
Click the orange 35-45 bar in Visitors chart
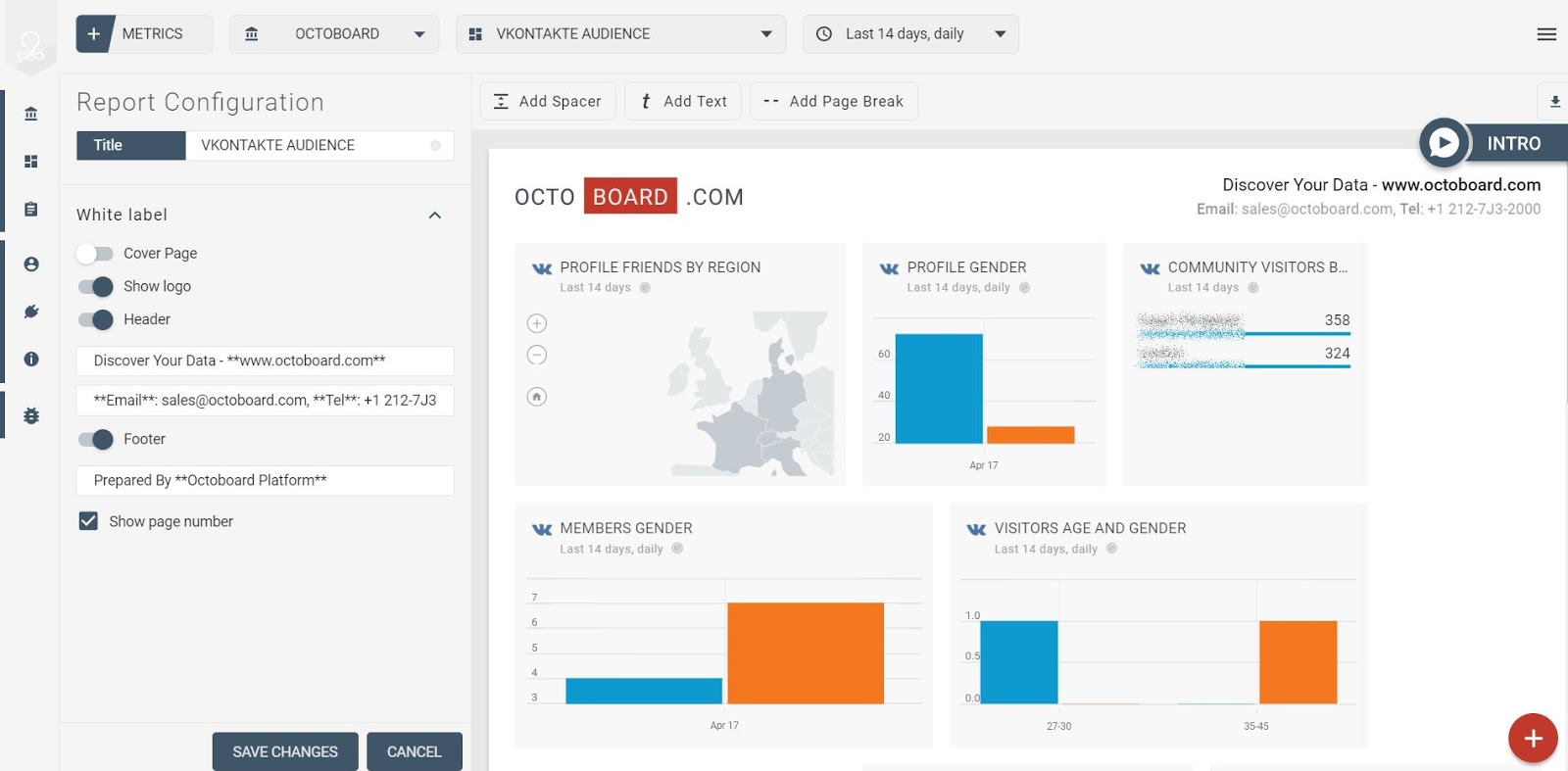[1298, 662]
